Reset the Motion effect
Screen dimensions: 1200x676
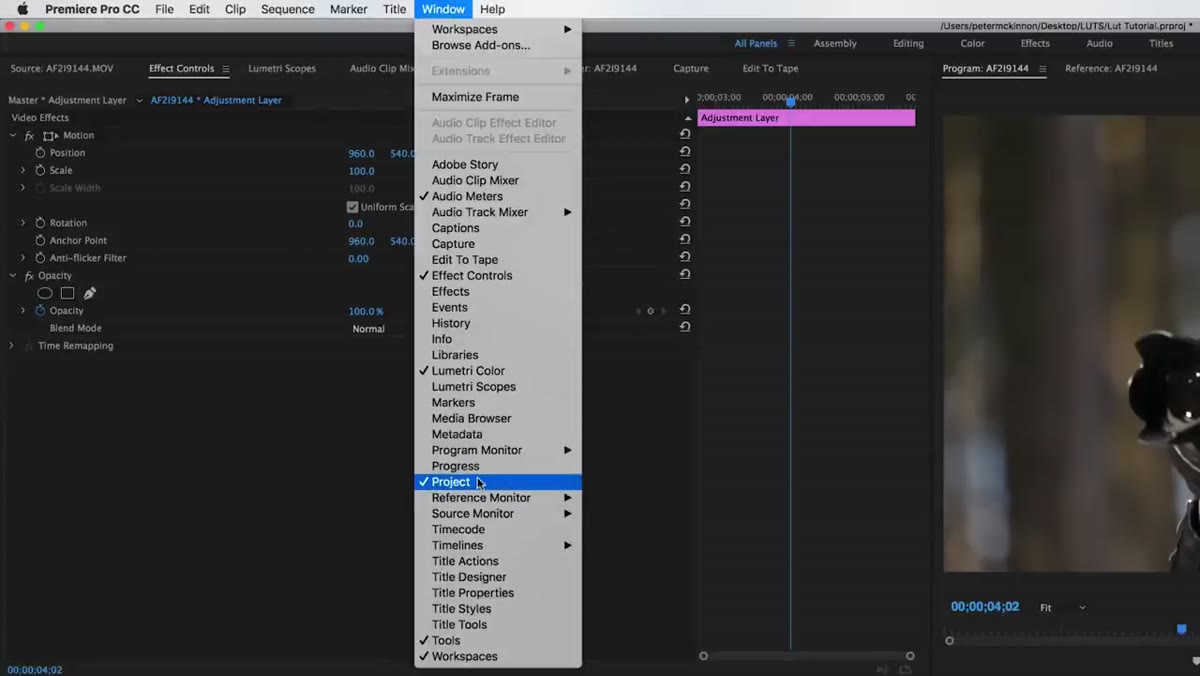pos(685,134)
